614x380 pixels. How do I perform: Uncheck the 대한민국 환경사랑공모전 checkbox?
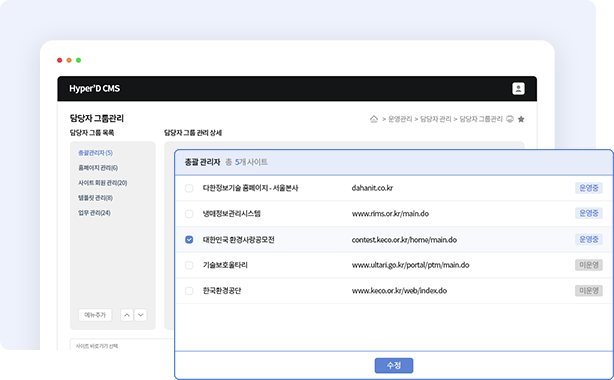(x=189, y=239)
